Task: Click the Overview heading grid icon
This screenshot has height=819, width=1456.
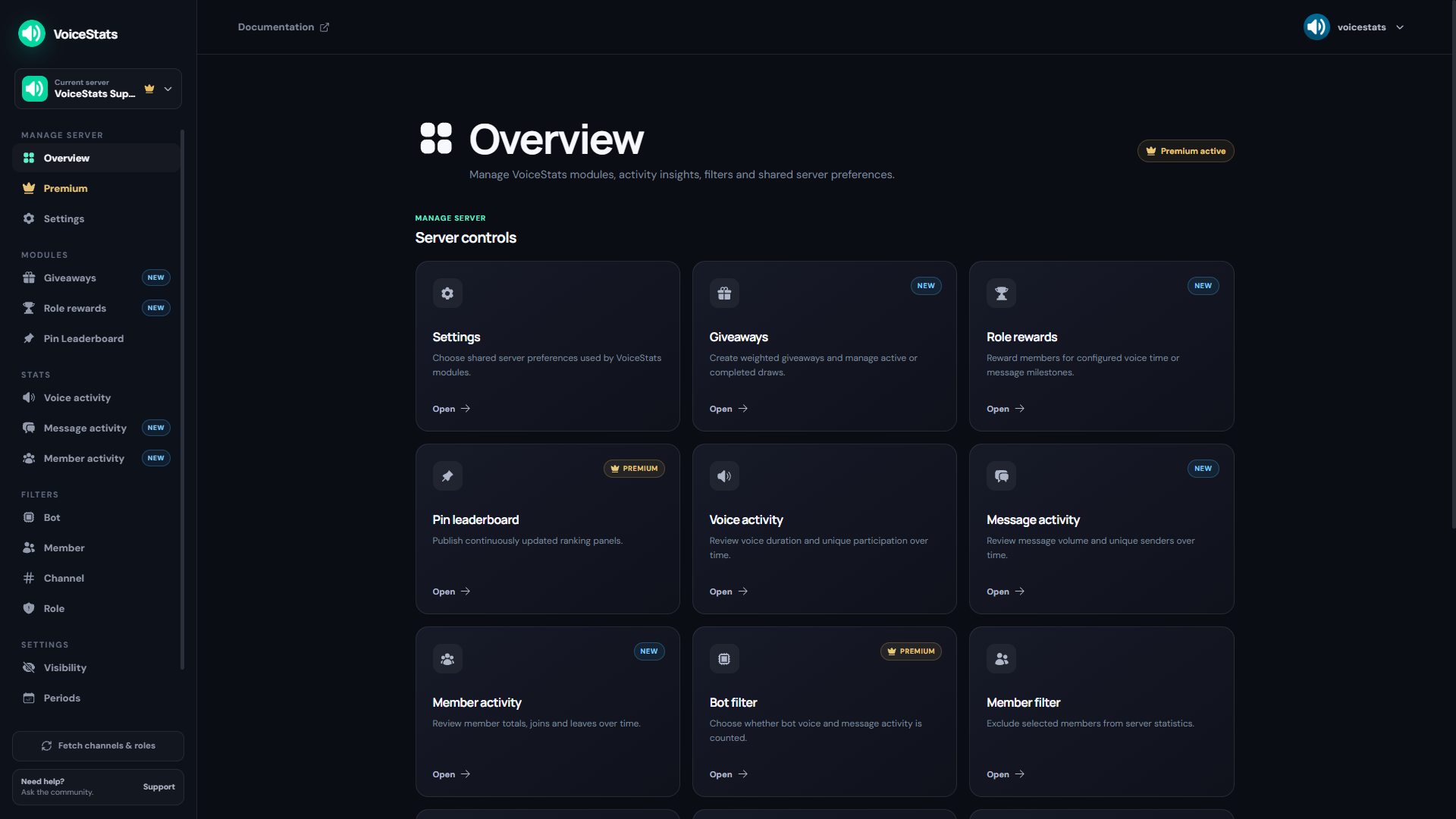Action: click(x=436, y=139)
